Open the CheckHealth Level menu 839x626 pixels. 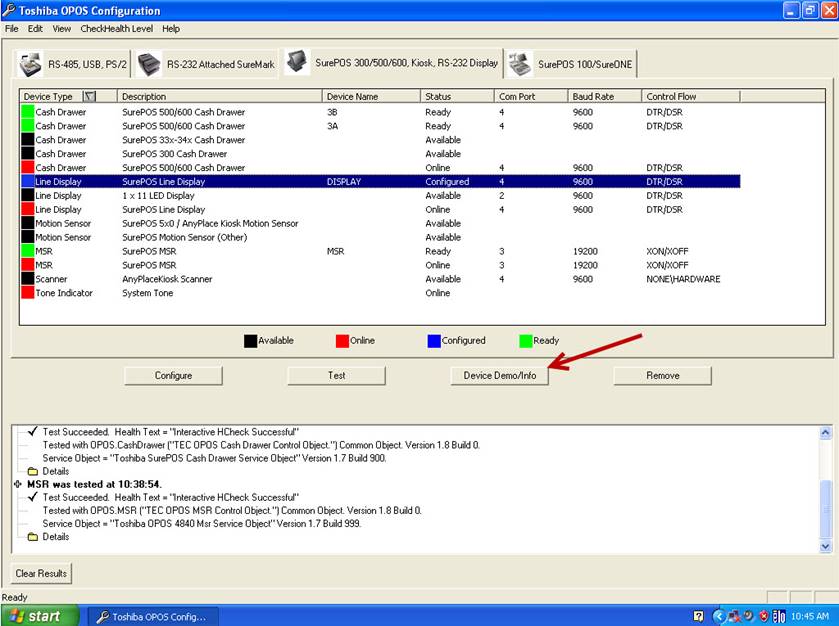[x=118, y=29]
